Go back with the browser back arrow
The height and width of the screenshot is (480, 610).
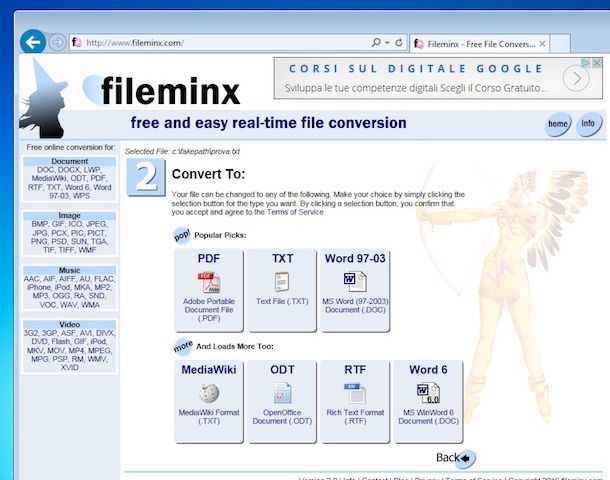(33, 42)
